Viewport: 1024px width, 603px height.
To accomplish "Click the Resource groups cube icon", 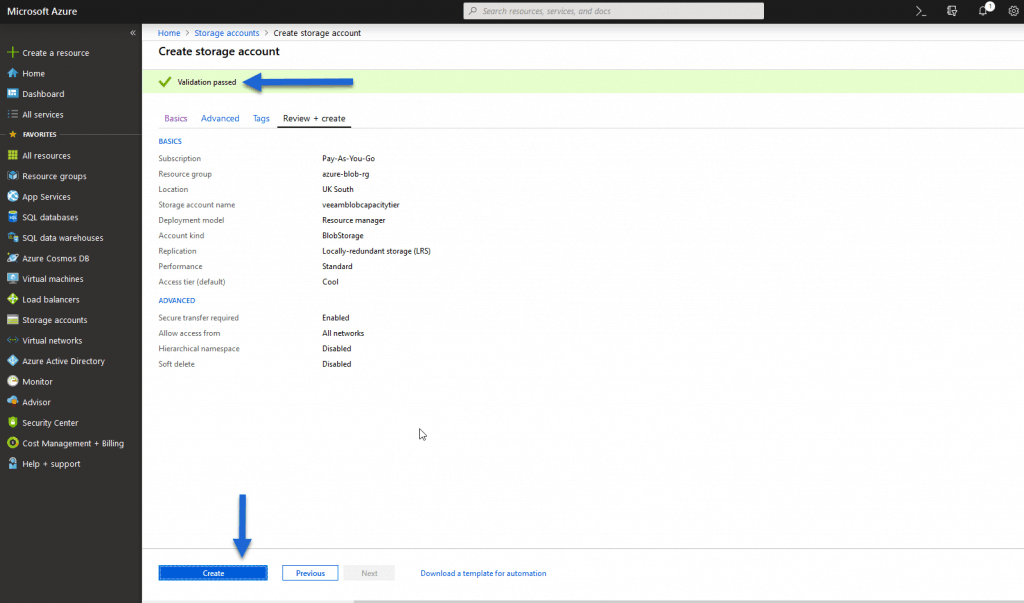I will pyautogui.click(x=12, y=176).
